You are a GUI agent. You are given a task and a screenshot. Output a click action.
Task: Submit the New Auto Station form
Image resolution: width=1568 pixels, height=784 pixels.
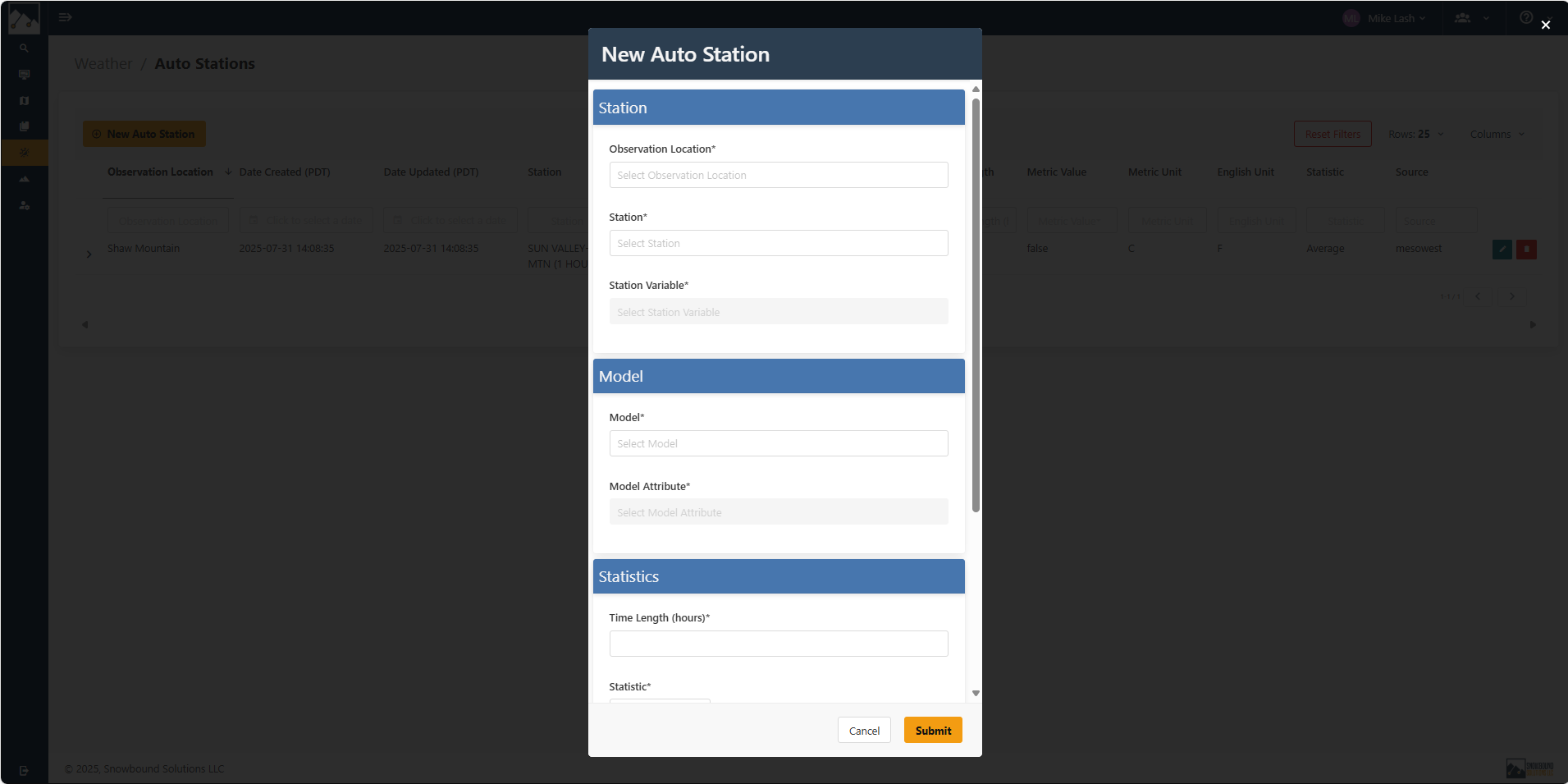[933, 731]
